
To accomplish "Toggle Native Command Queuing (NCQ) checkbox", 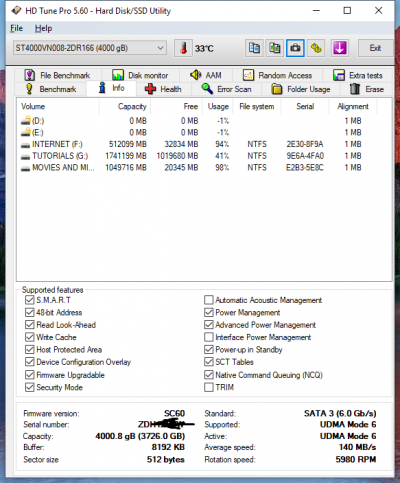I will point(209,375).
